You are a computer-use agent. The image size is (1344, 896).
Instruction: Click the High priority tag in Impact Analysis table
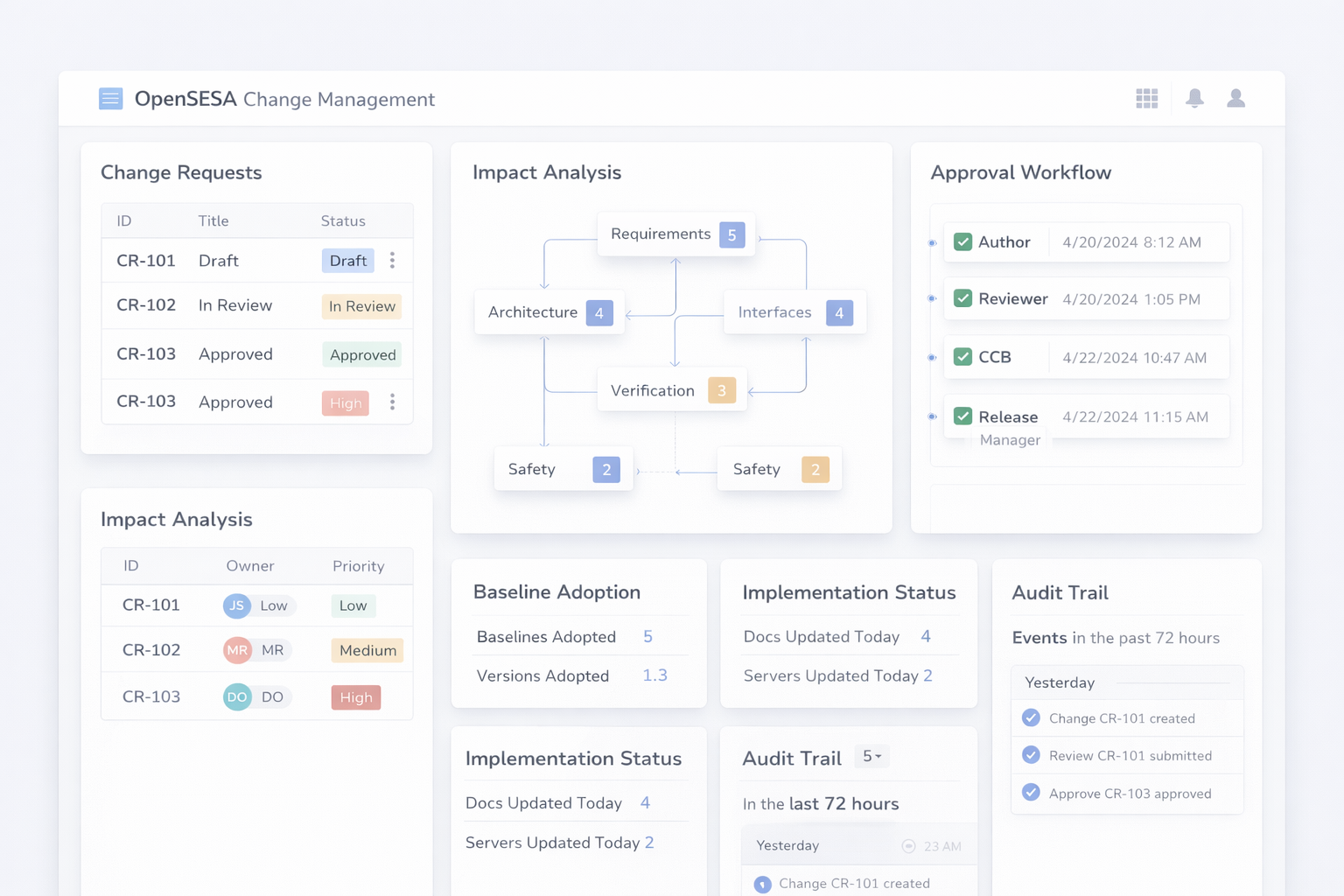click(356, 697)
